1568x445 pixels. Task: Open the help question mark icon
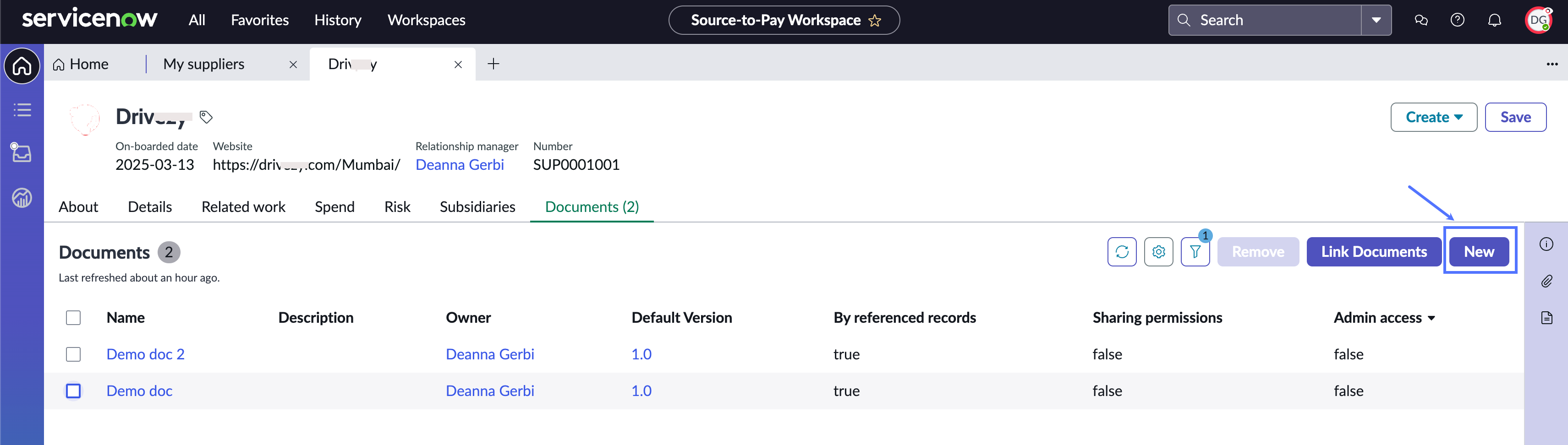click(x=1457, y=20)
